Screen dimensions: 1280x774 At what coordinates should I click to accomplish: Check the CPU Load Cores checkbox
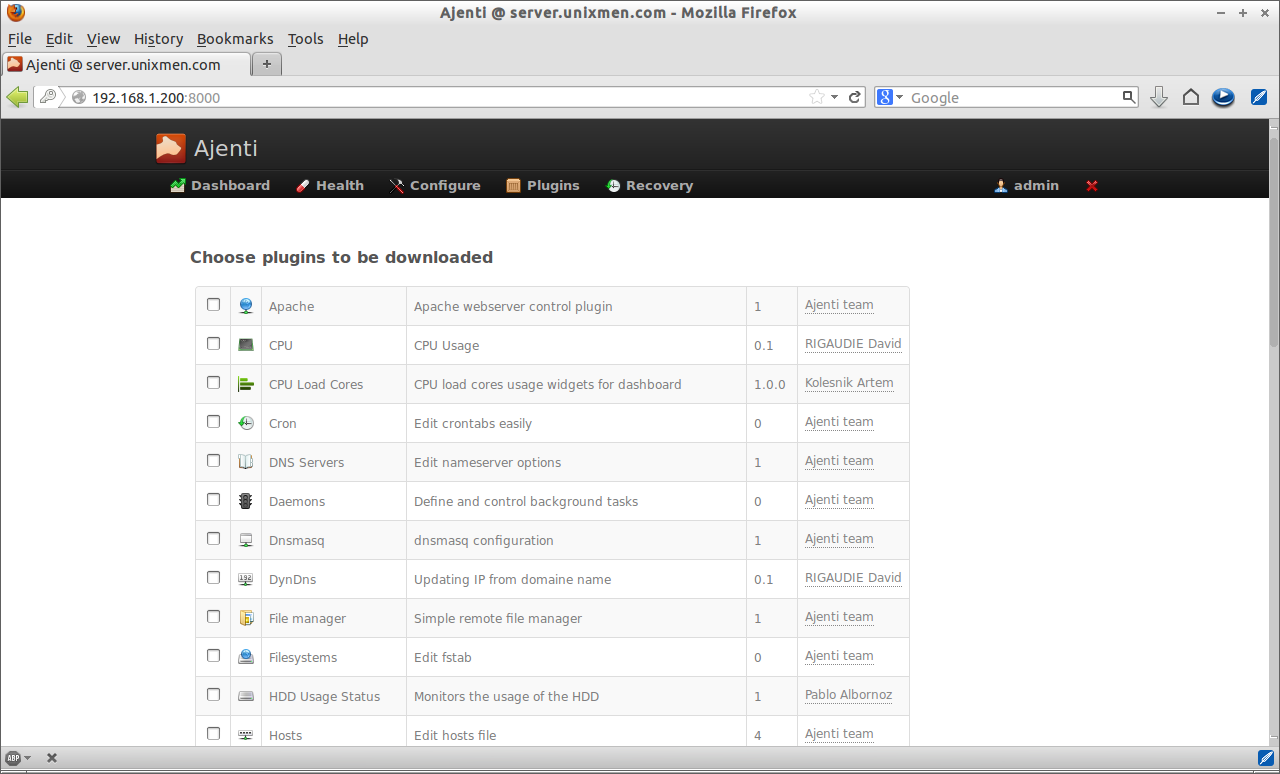point(213,382)
